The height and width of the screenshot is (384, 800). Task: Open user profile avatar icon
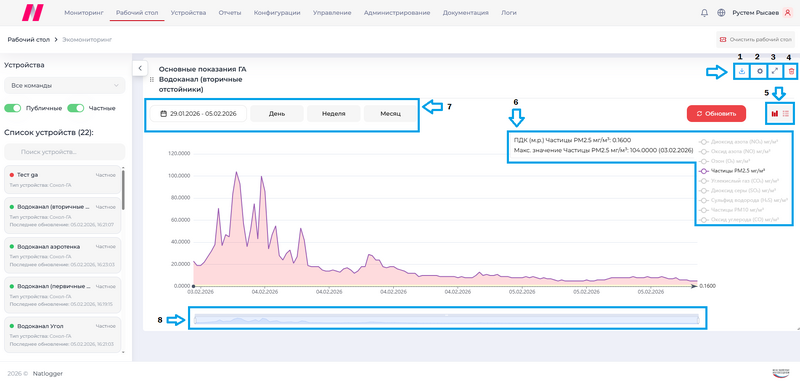pyautogui.click(x=787, y=13)
